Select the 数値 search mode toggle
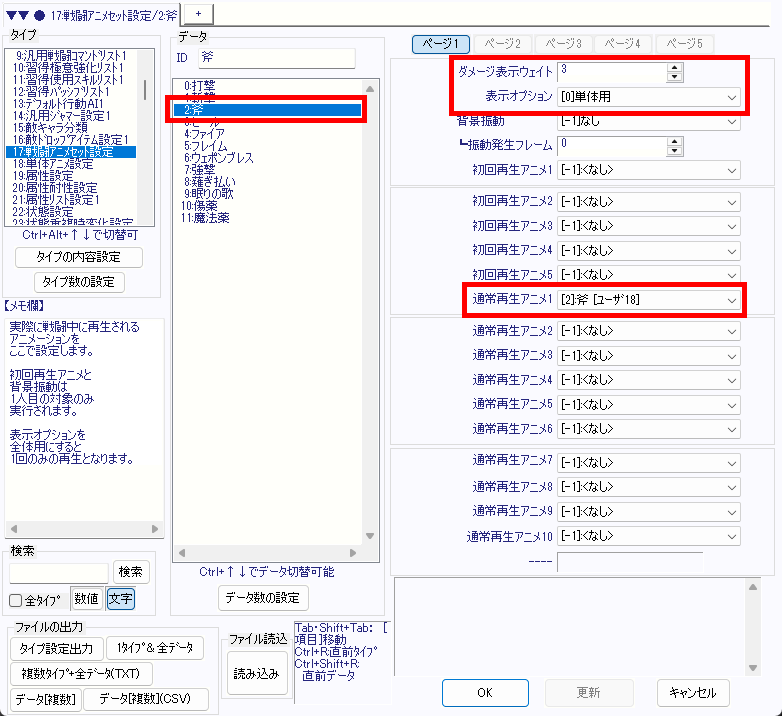 click(86, 600)
